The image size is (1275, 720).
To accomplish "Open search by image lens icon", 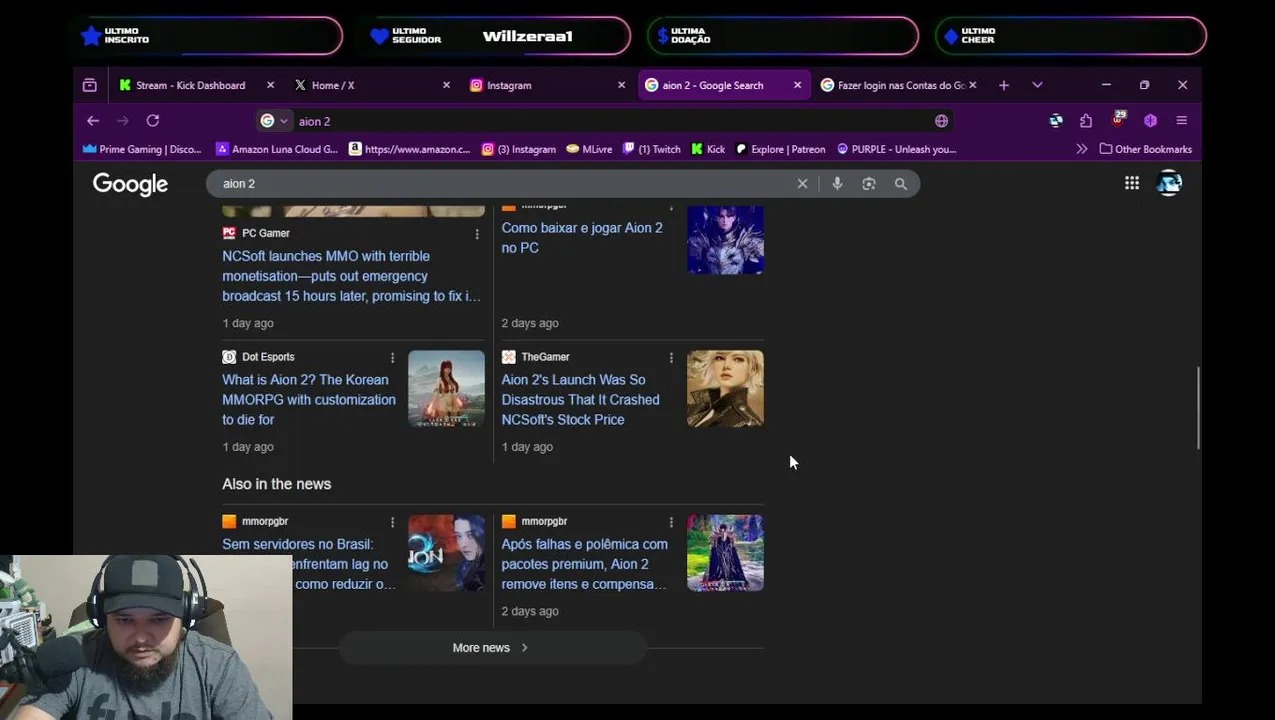I will tap(869, 184).
